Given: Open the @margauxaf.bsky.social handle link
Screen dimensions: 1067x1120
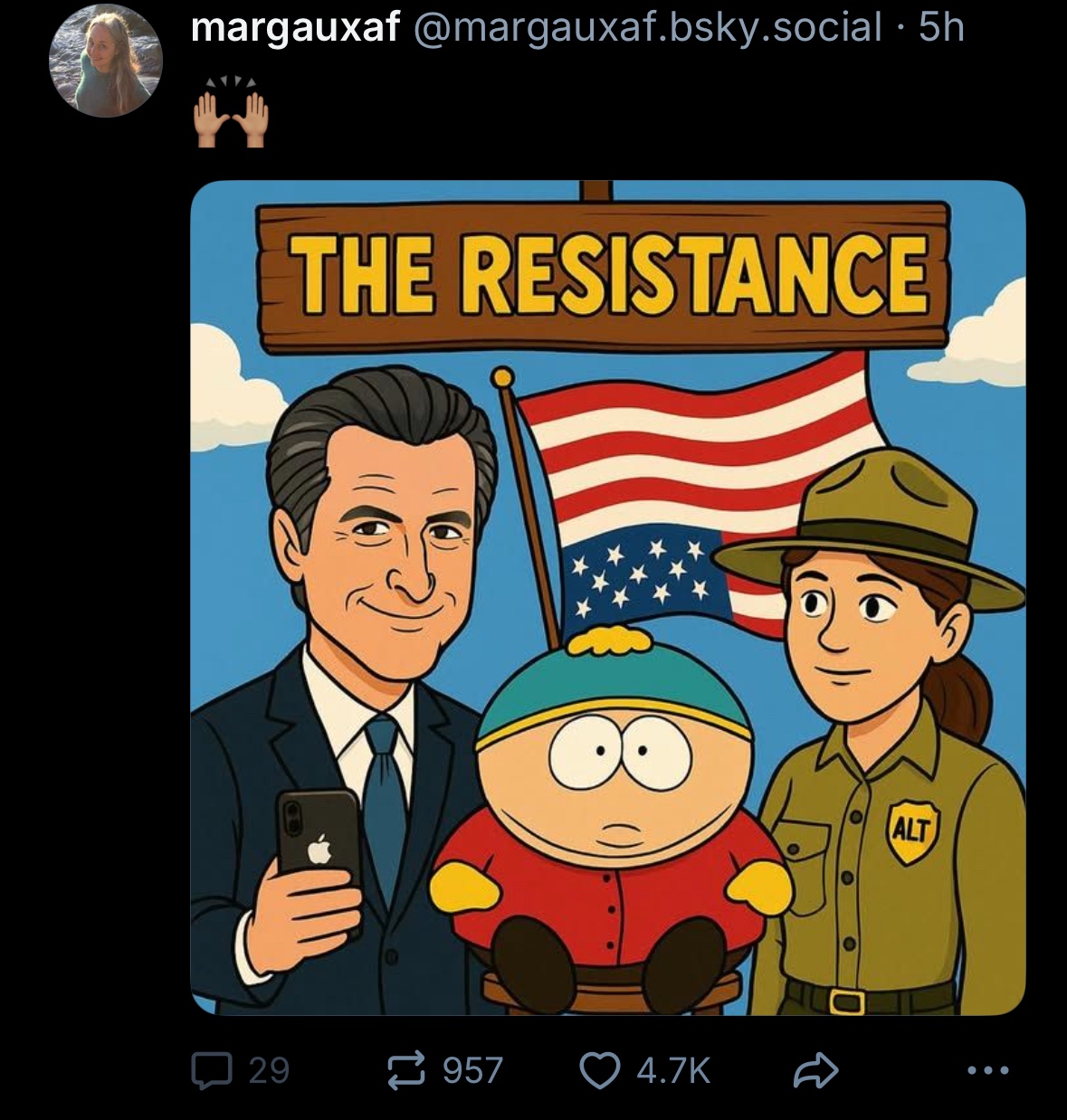Looking at the screenshot, I should pyautogui.click(x=646, y=28).
